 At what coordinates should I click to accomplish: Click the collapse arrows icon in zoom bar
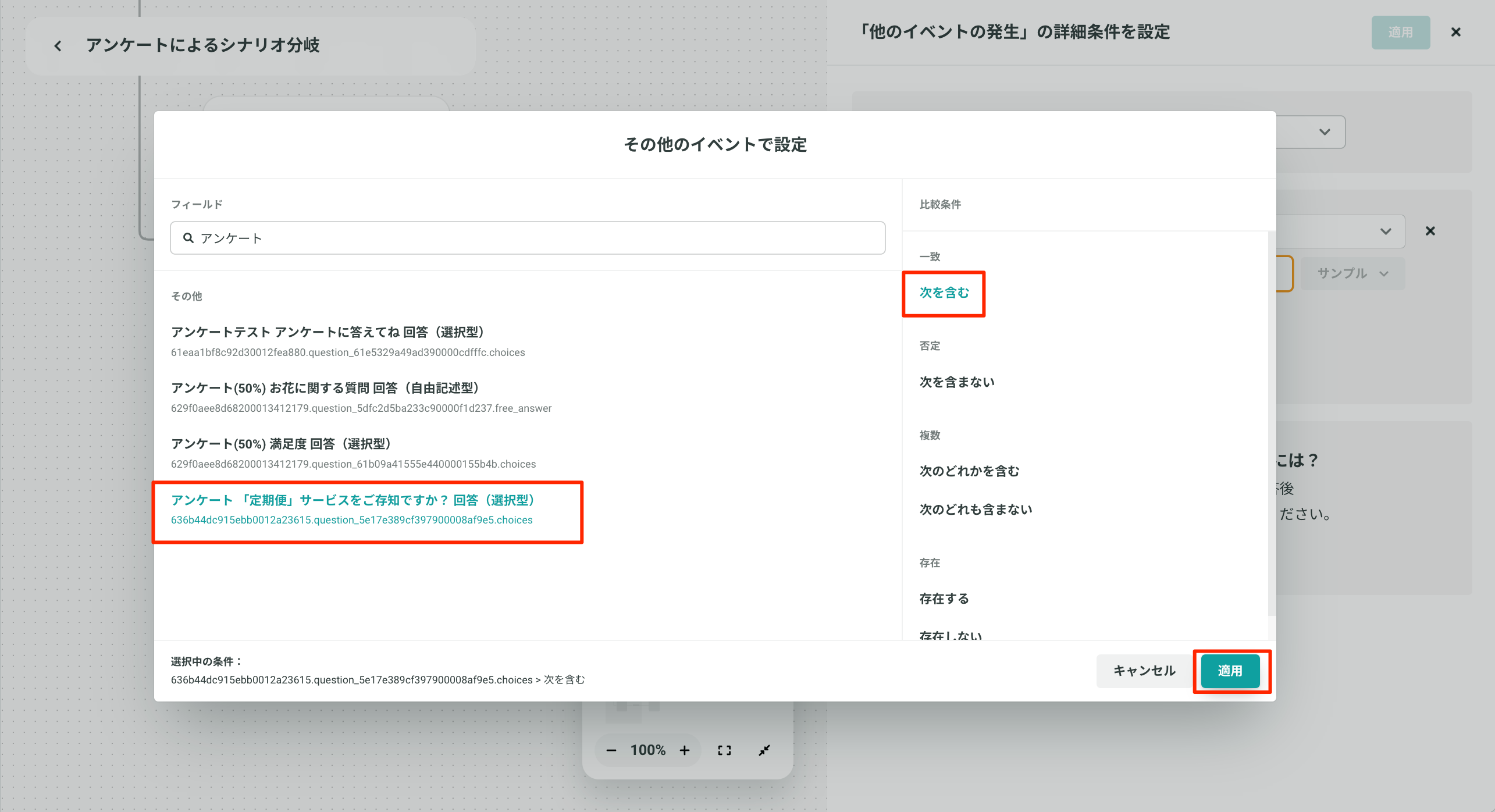[764, 750]
